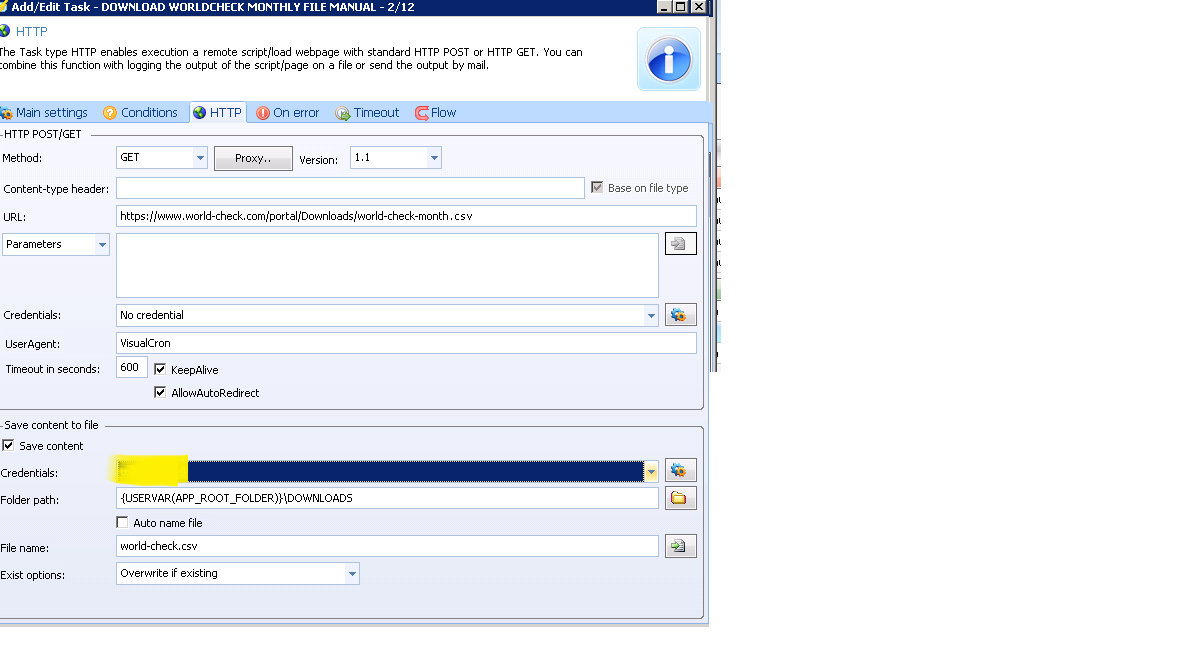Open the Conditions tab
The width and height of the screenshot is (1192, 645).
(x=141, y=113)
